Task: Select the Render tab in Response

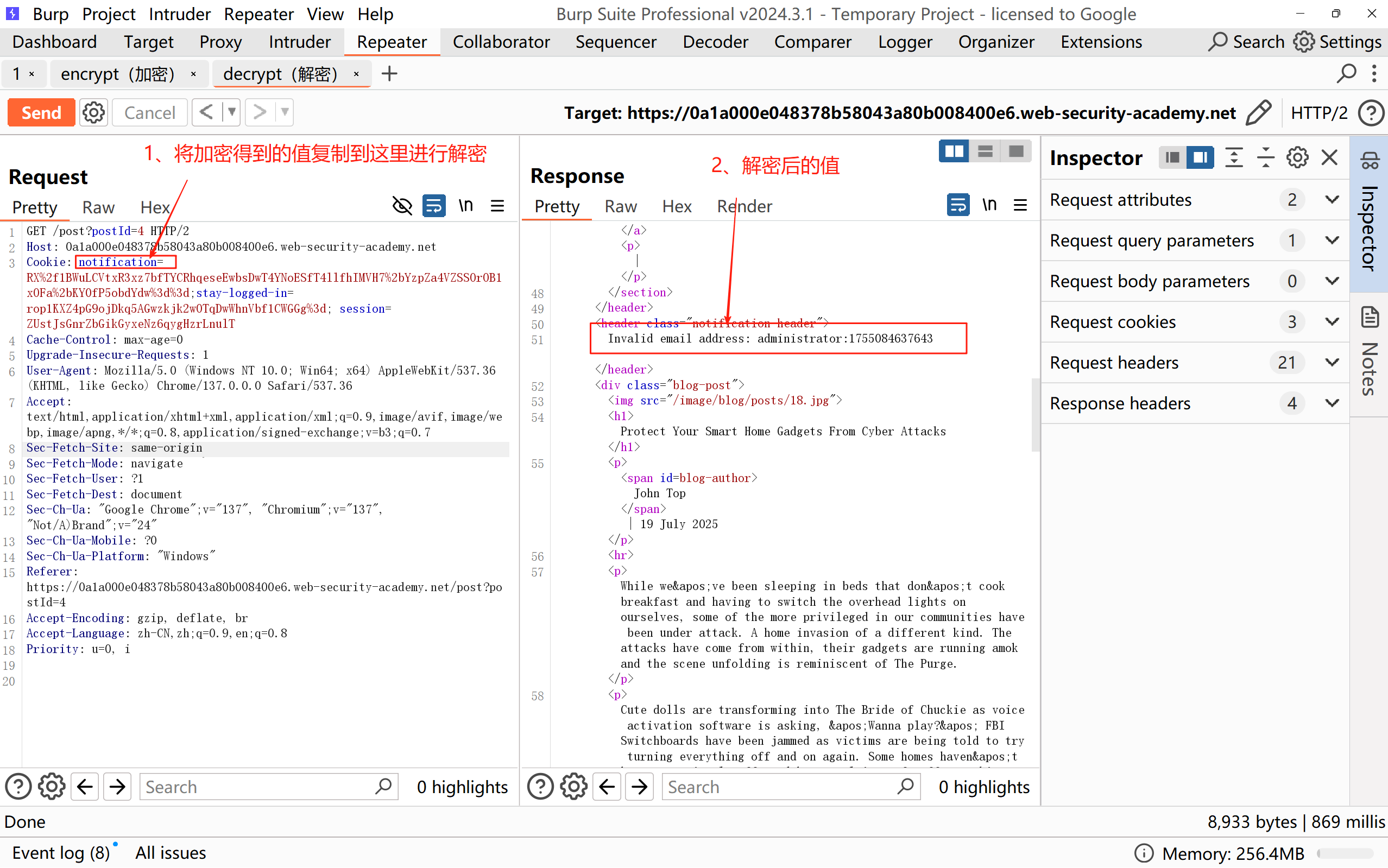Action: 745,206
